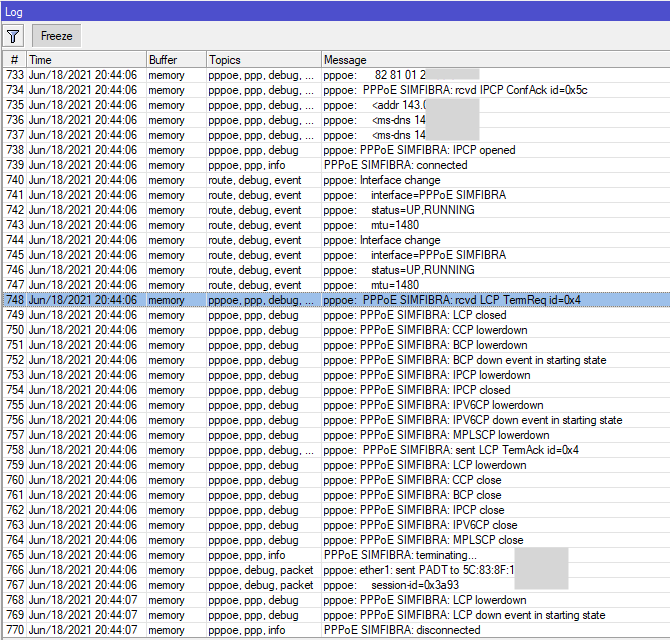Select row 762 IPCP close
The image size is (670, 640).
coord(336,510)
